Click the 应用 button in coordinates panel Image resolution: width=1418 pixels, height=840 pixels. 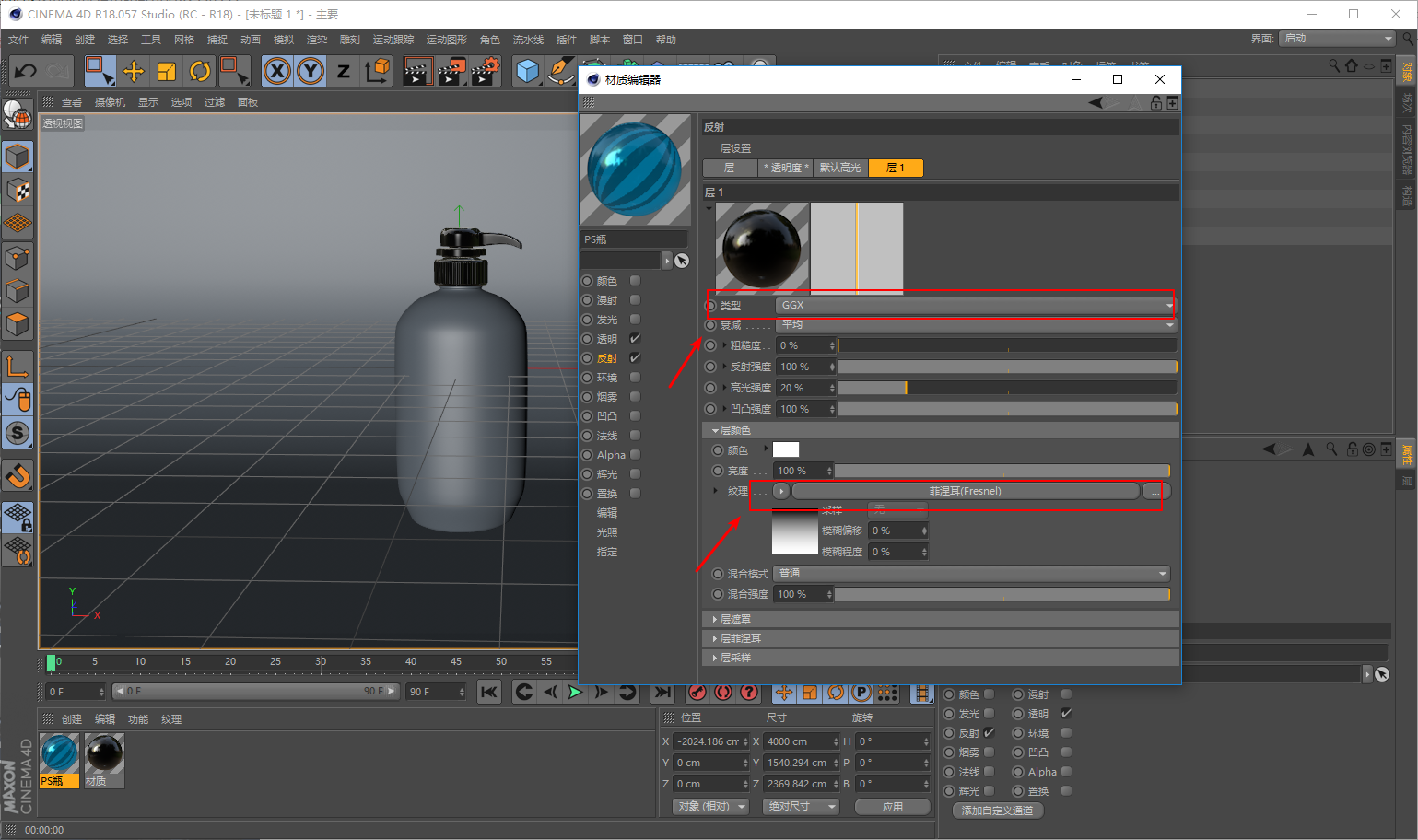[892, 807]
